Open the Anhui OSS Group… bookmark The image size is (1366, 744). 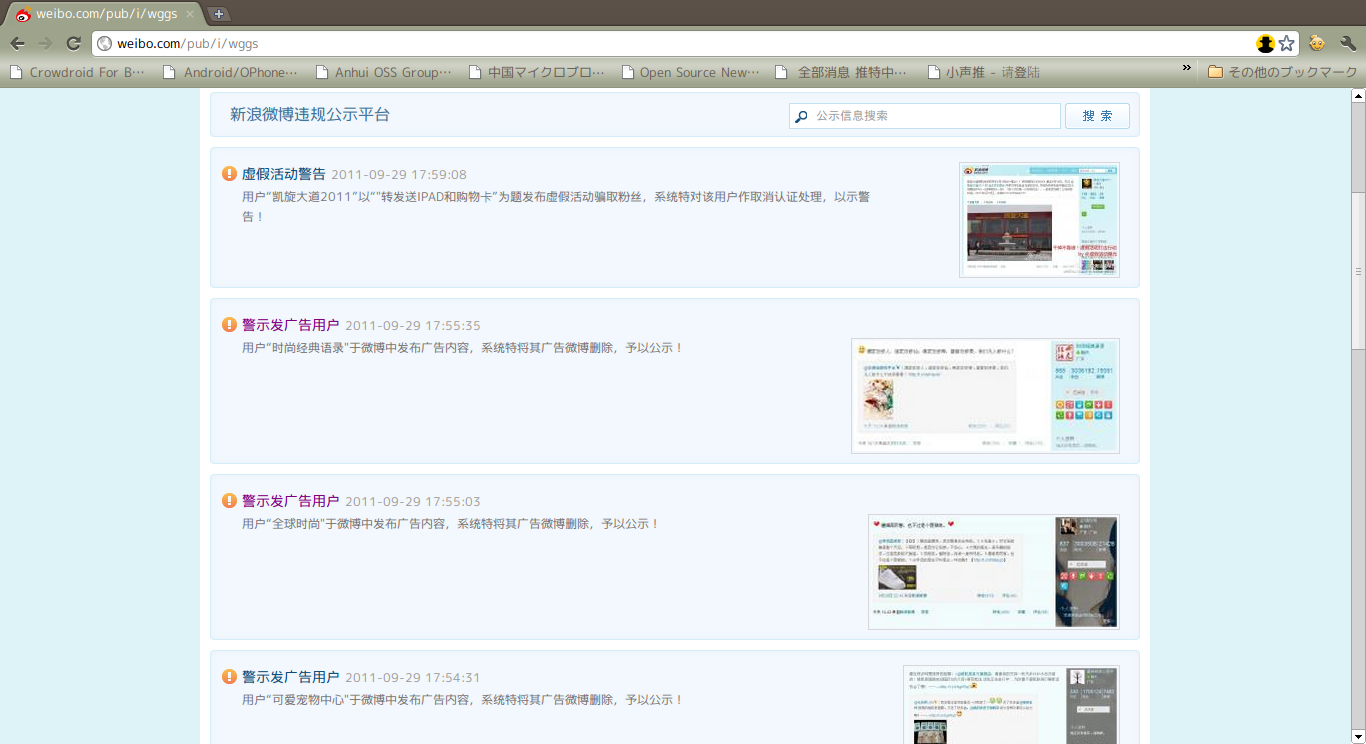coord(384,72)
